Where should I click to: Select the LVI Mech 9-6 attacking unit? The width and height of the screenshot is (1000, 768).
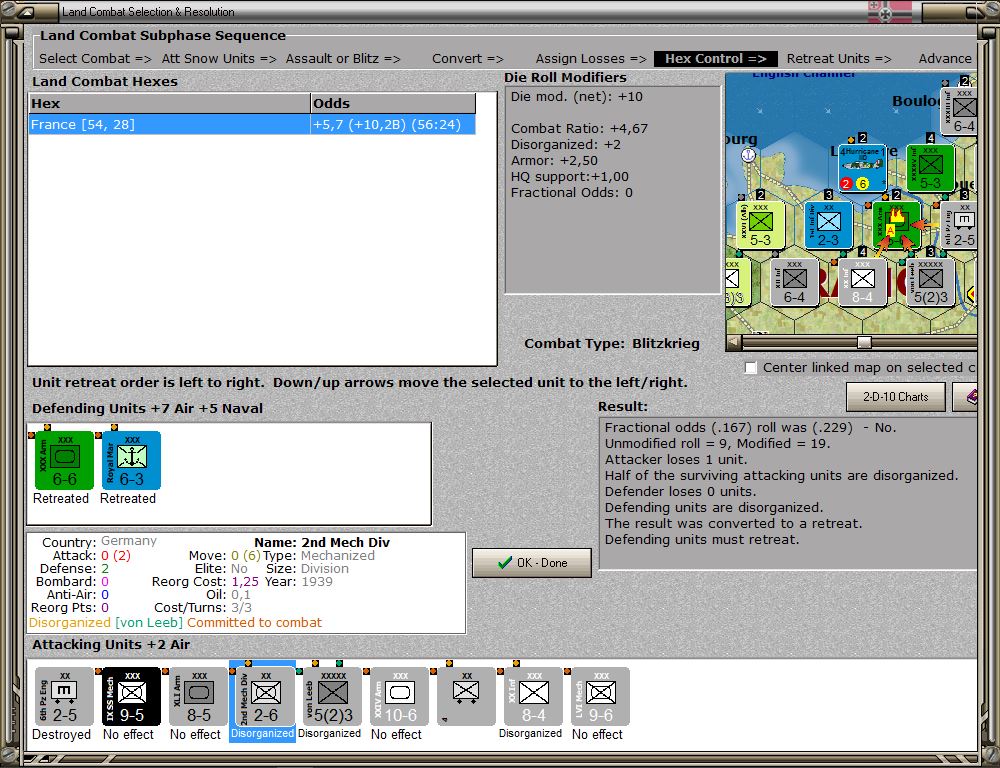tap(600, 696)
